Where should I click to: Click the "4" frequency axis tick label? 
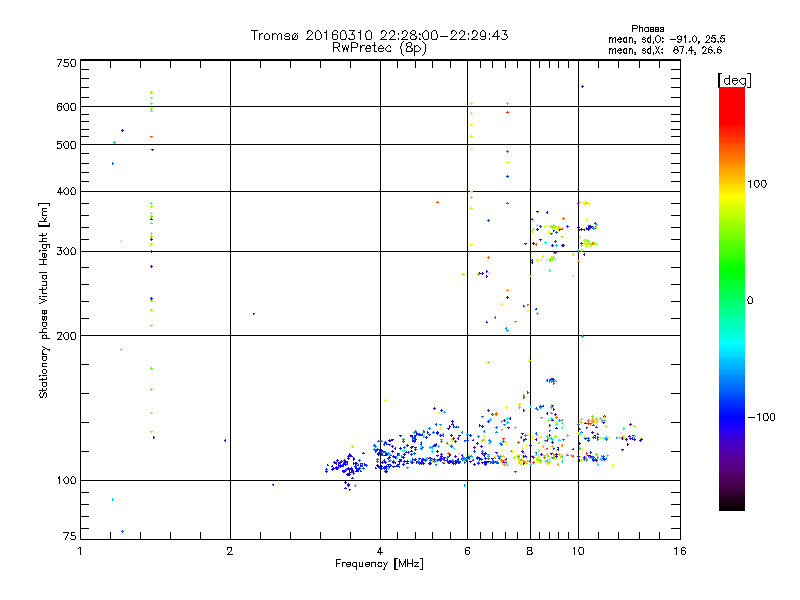coord(380,551)
